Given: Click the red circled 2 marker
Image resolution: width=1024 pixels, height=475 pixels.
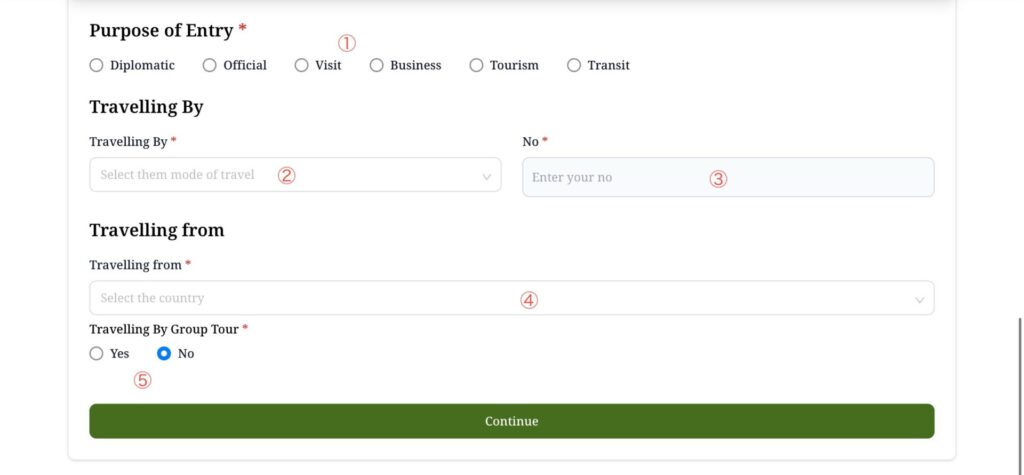Looking at the screenshot, I should click(286, 175).
